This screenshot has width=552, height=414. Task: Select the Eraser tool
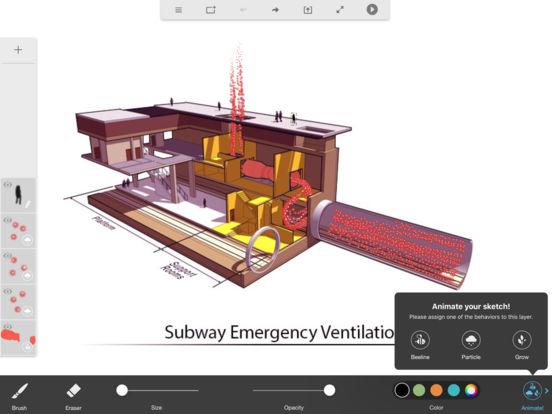73,395
